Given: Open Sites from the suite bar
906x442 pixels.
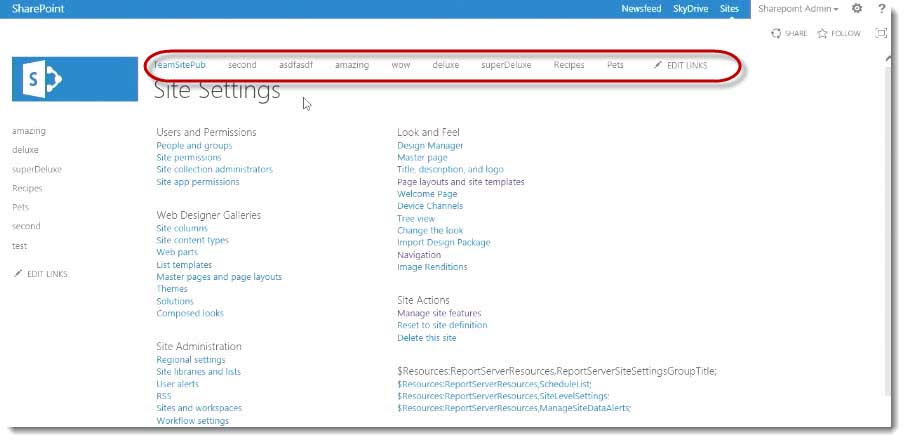Looking at the screenshot, I should (x=729, y=9).
